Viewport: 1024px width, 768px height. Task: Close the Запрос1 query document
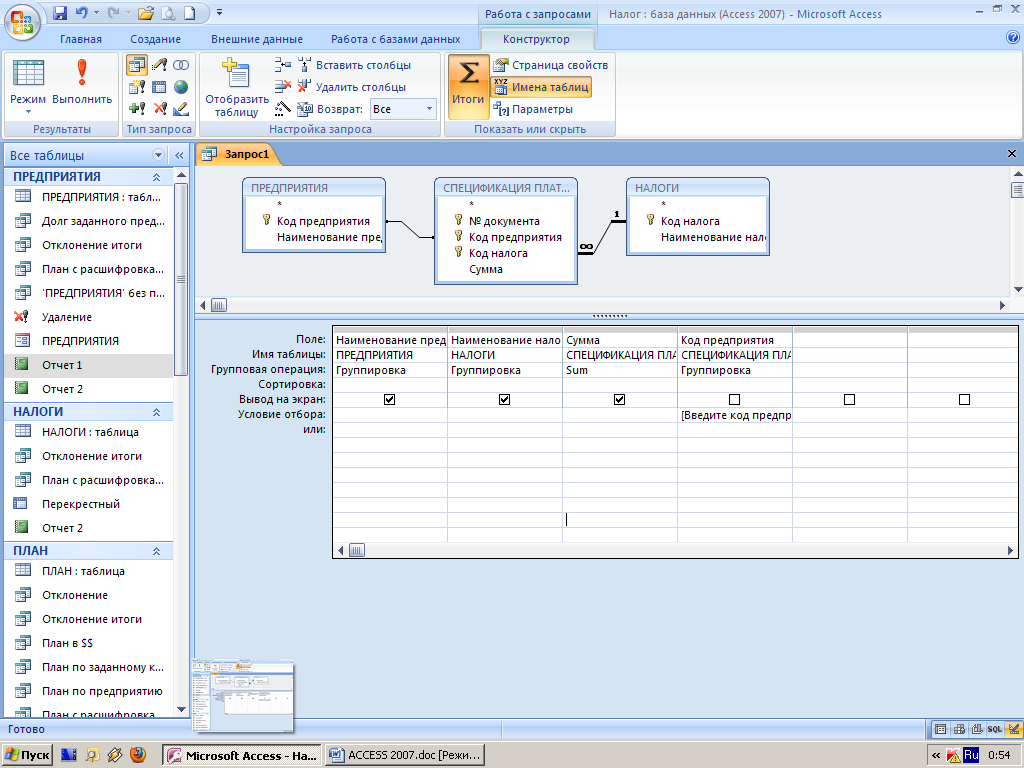tap(1012, 153)
